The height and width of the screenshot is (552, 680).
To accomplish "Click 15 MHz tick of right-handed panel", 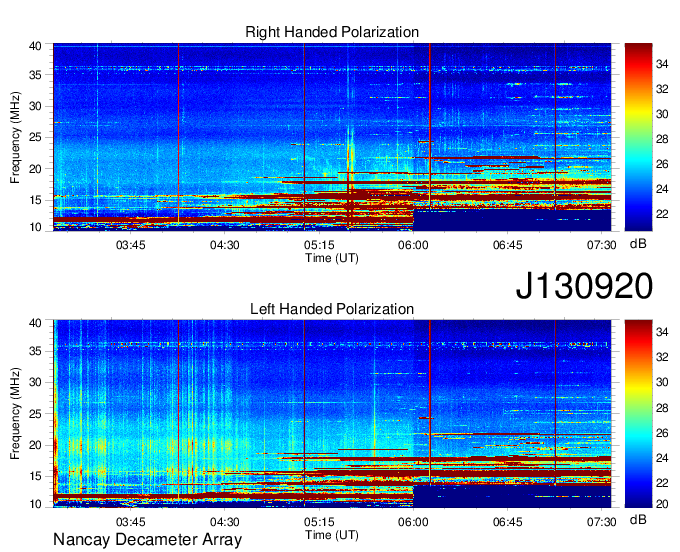I will 35,200.
